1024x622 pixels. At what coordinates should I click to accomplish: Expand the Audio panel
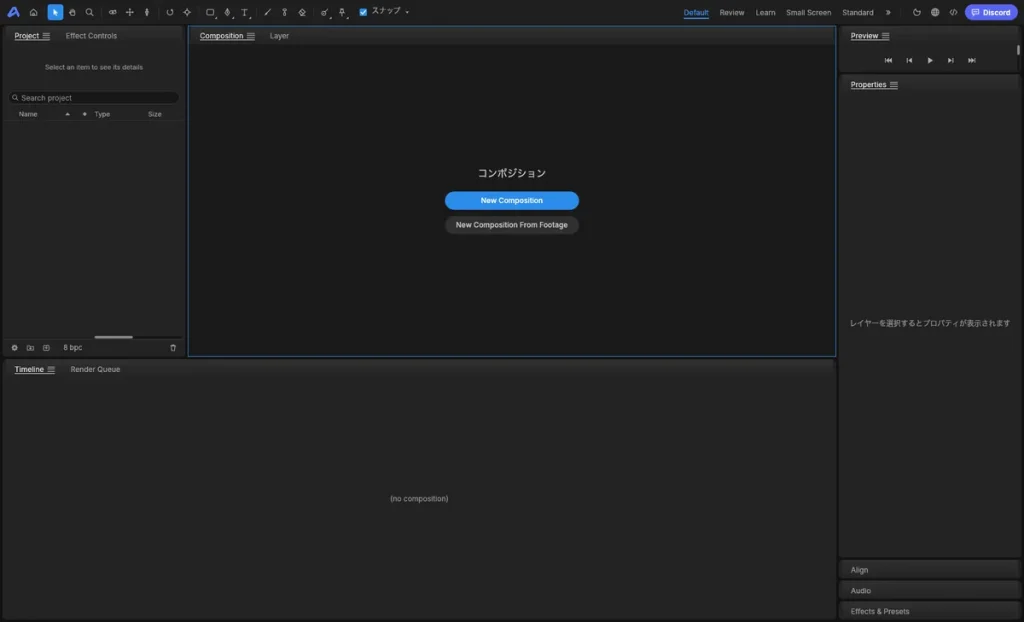(x=929, y=591)
